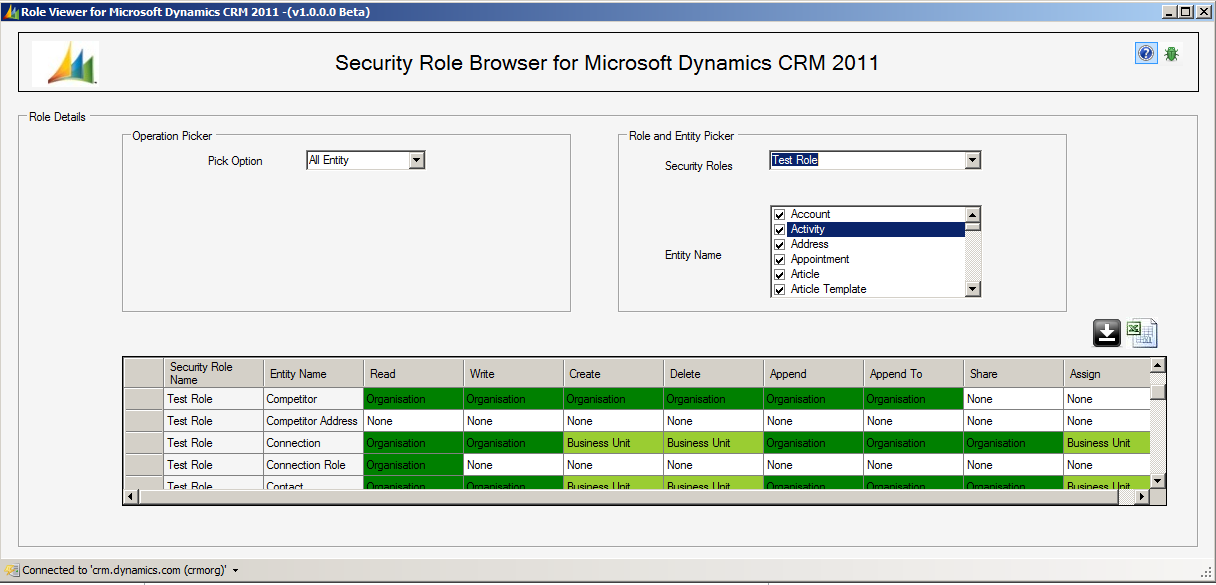Select Activity item in entity list

pos(876,229)
